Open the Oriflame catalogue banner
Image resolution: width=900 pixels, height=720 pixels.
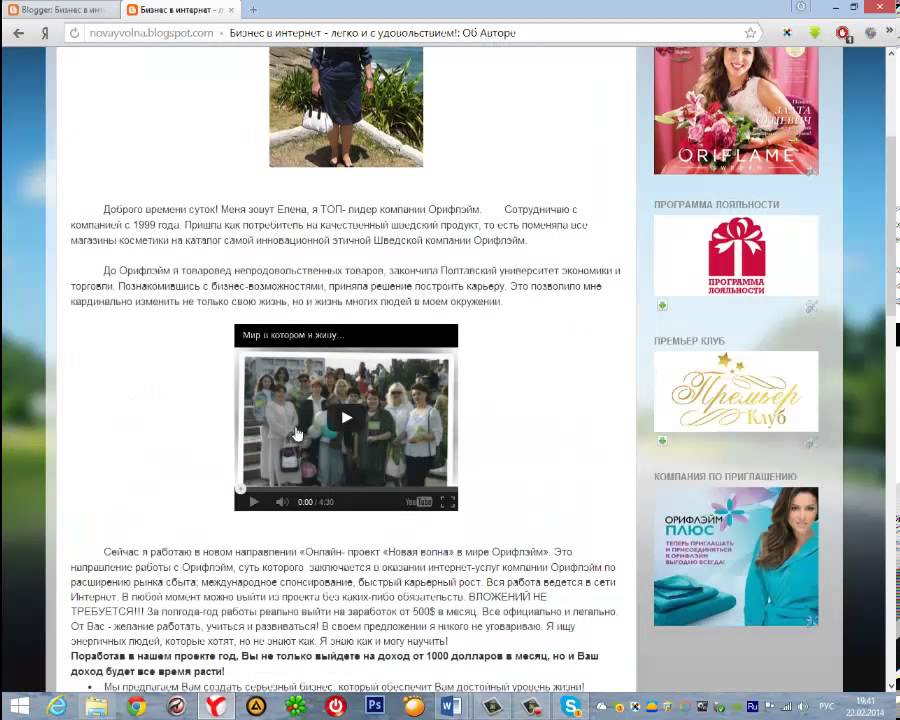(x=736, y=111)
